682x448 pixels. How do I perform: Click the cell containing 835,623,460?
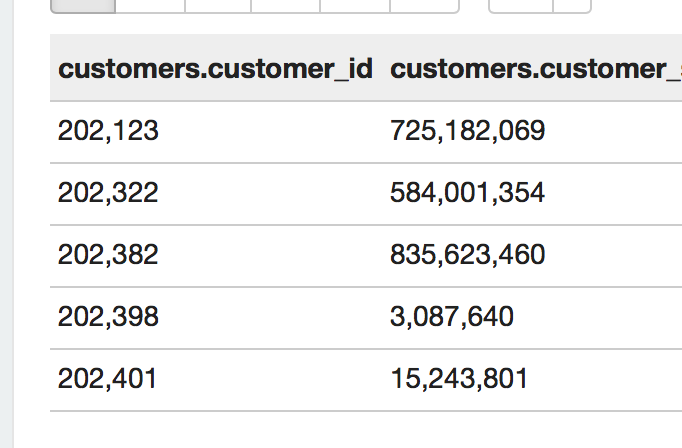(467, 255)
